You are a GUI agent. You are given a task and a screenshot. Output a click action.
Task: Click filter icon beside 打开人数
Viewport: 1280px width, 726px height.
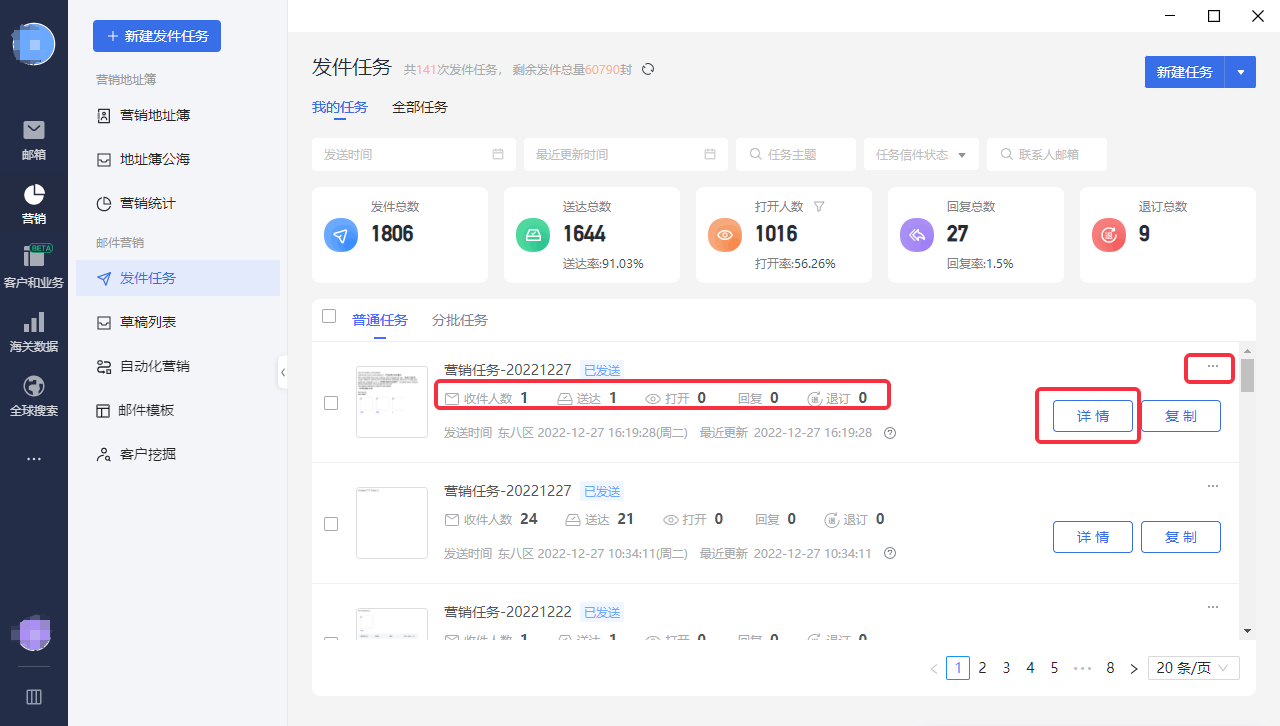[819, 206]
